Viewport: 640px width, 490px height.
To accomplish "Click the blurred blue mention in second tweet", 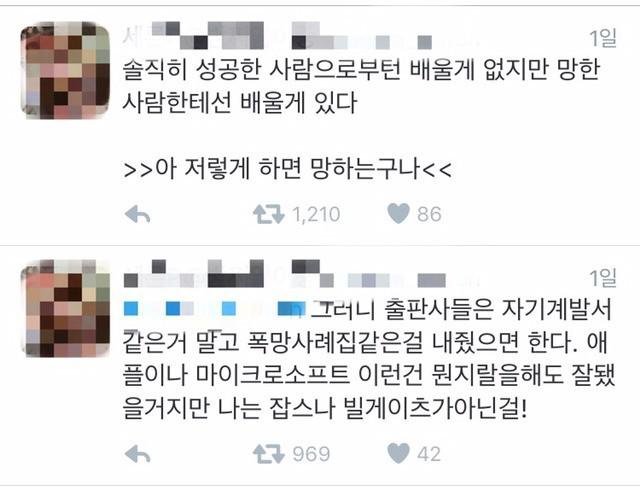I will [x=214, y=309].
